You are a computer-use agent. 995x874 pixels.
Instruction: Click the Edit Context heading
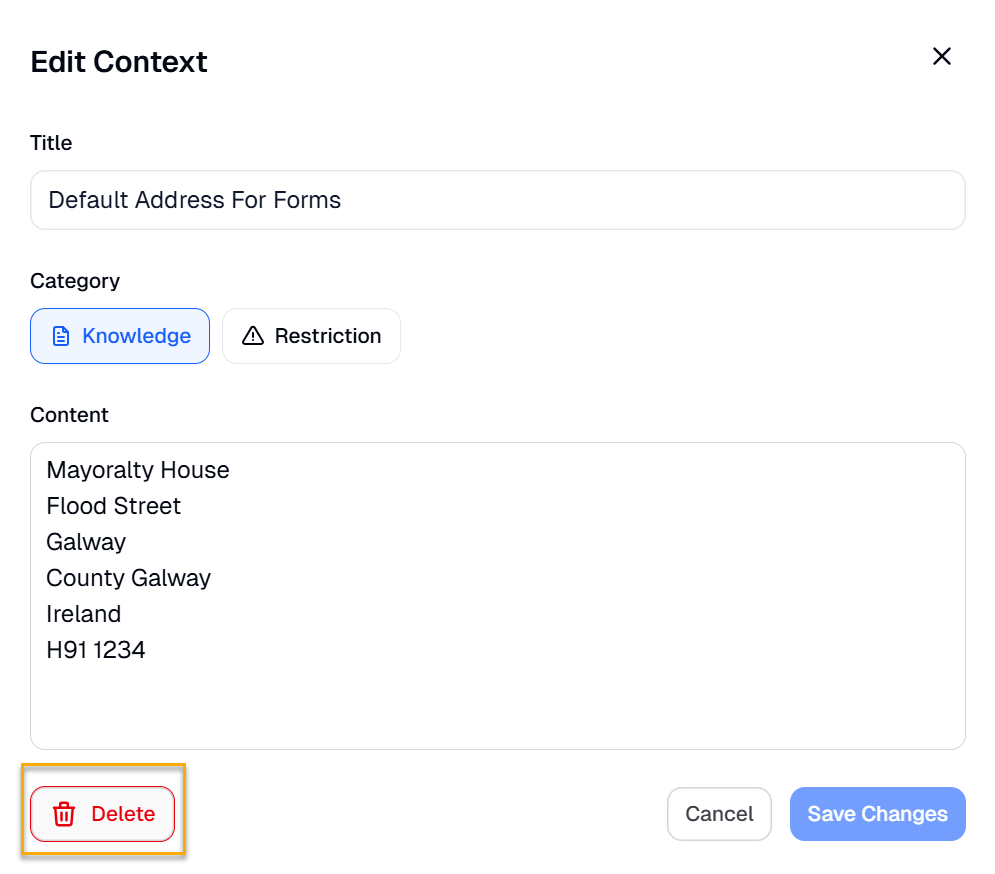[119, 62]
